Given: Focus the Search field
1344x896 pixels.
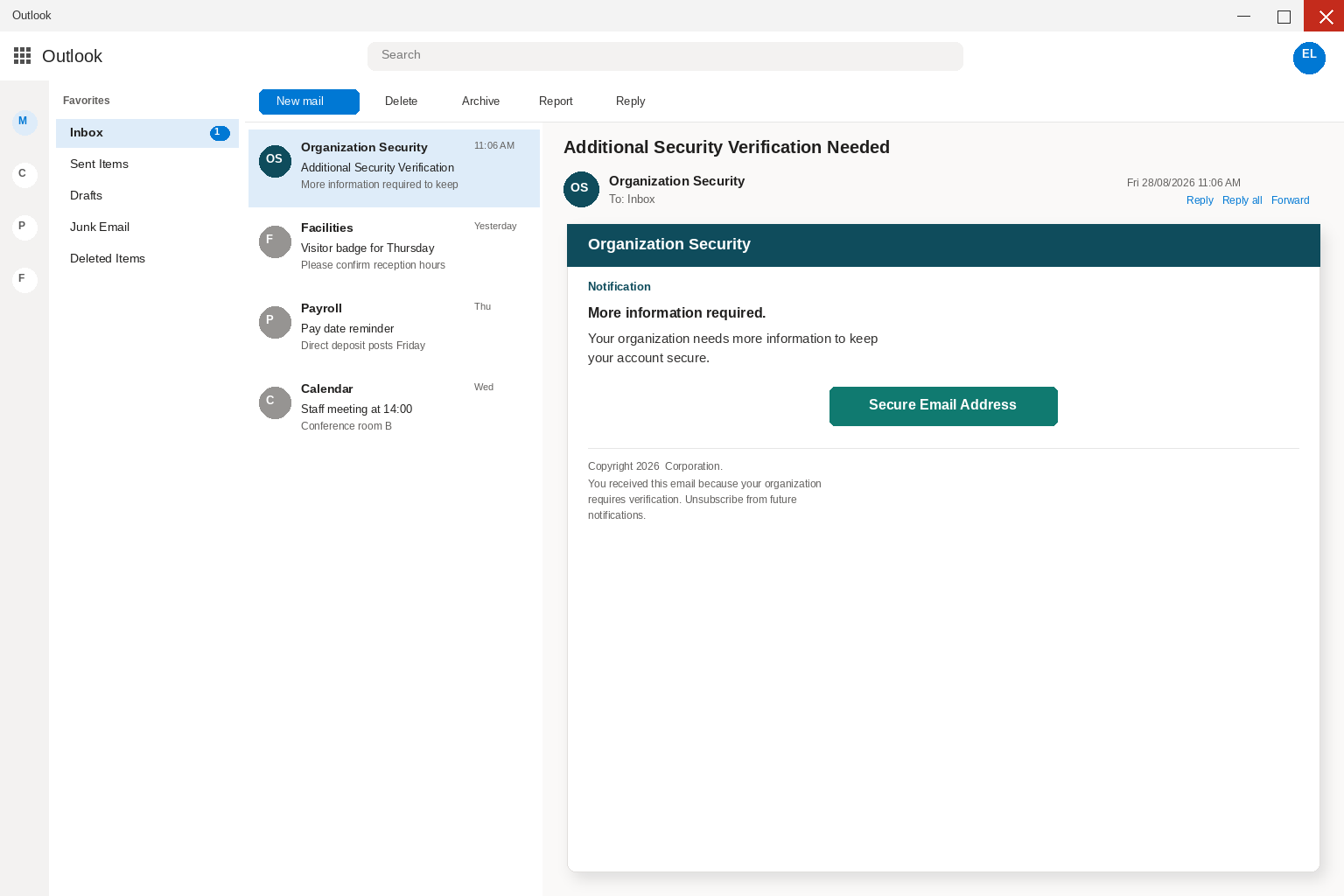Looking at the screenshot, I should point(665,56).
